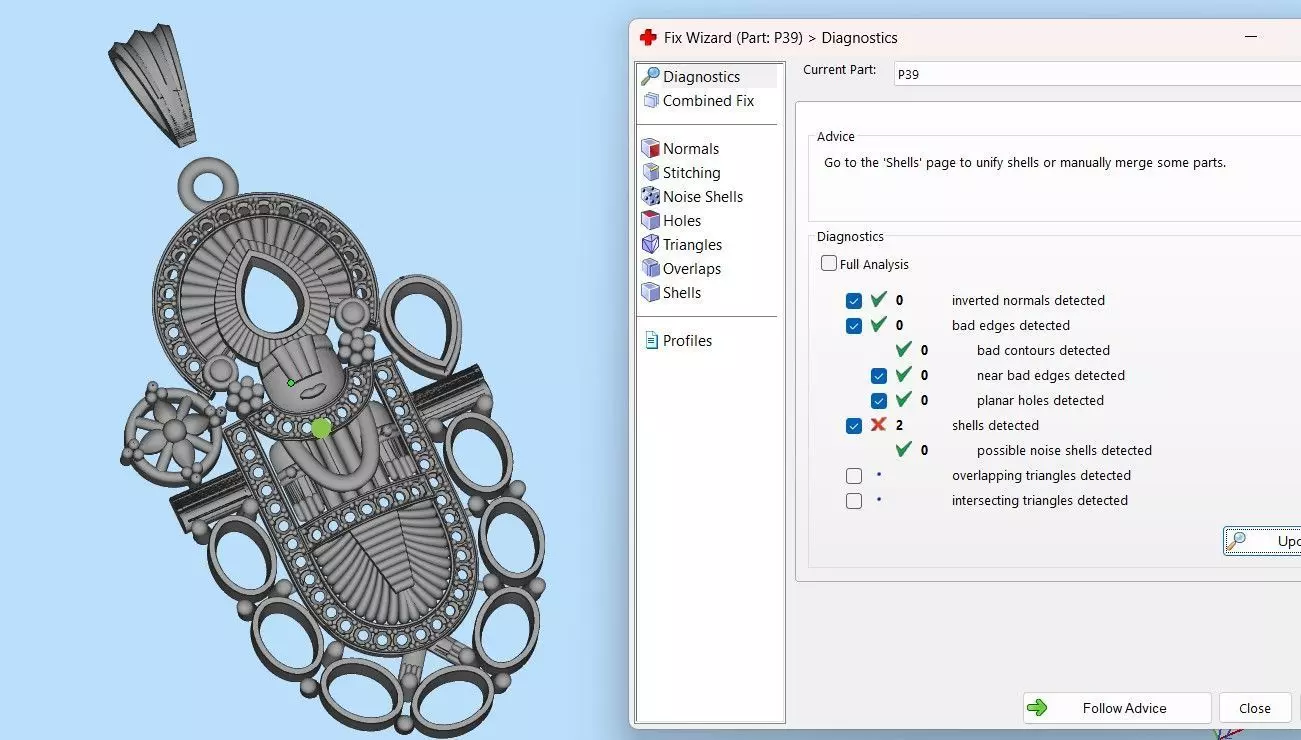This screenshot has height=740, width=1301.
Task: Click the Follow Advice button
Action: (1117, 708)
